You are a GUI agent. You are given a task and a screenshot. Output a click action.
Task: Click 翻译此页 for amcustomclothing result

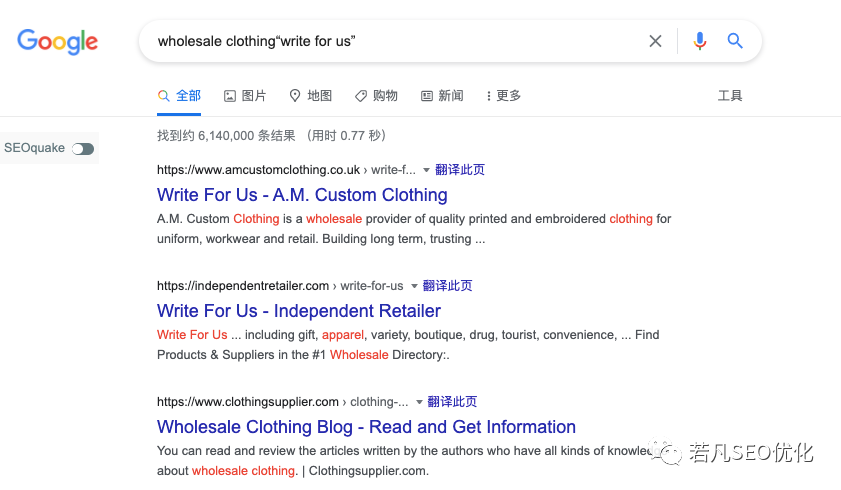click(x=460, y=170)
